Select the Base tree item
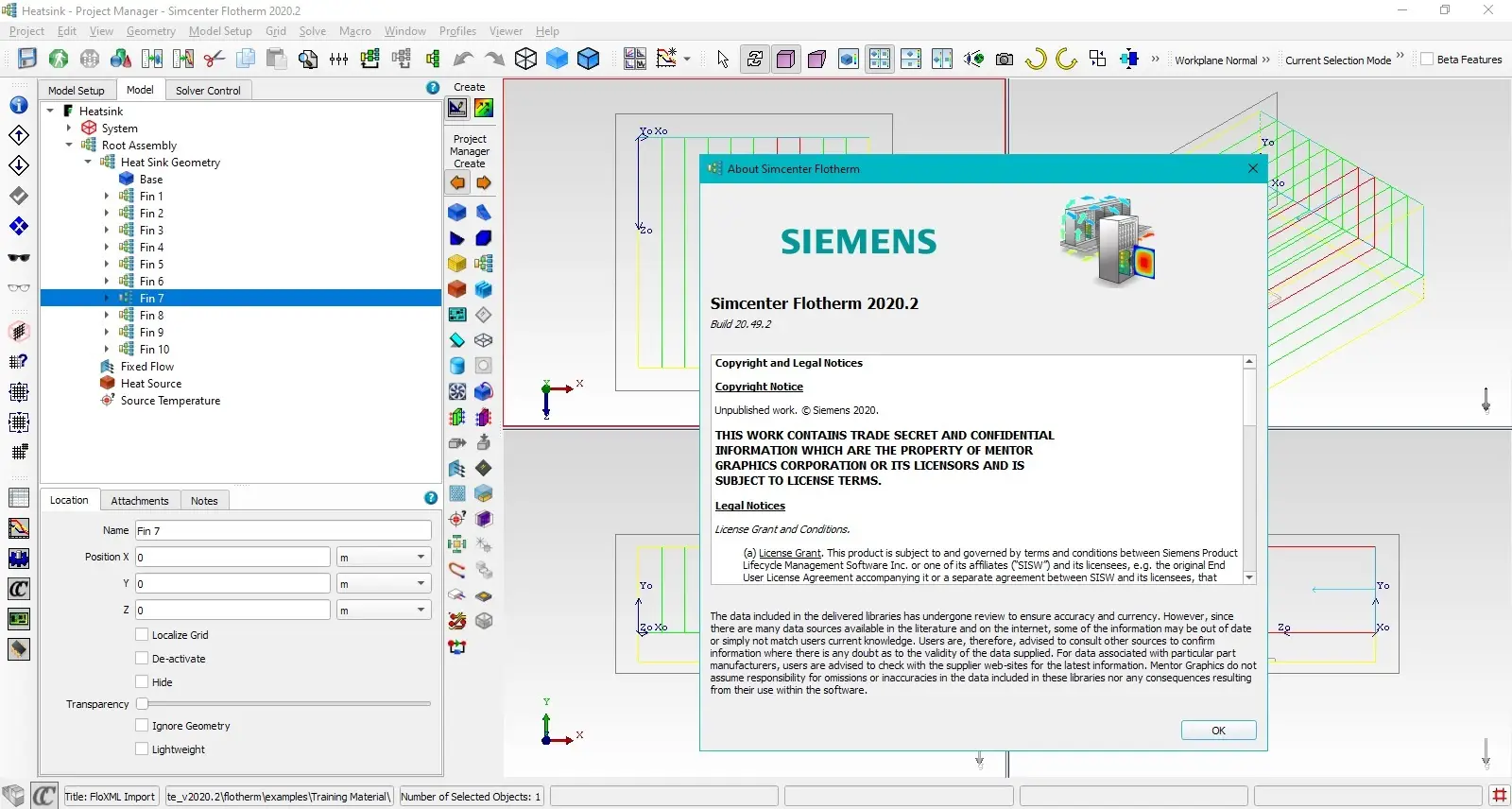This screenshot has width=1512, height=809. (x=151, y=180)
